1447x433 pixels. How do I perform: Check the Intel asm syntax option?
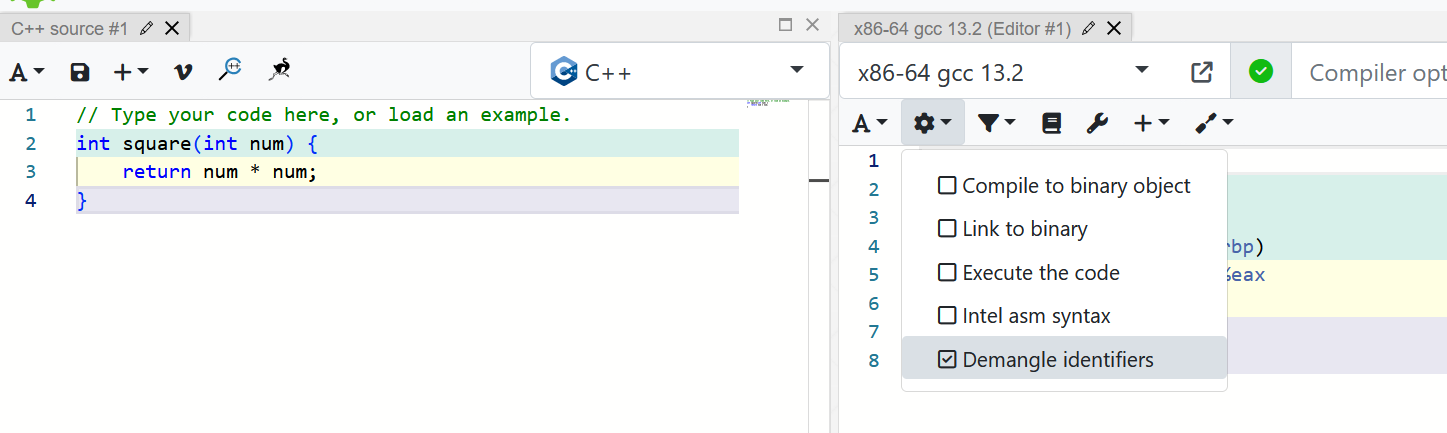point(947,316)
